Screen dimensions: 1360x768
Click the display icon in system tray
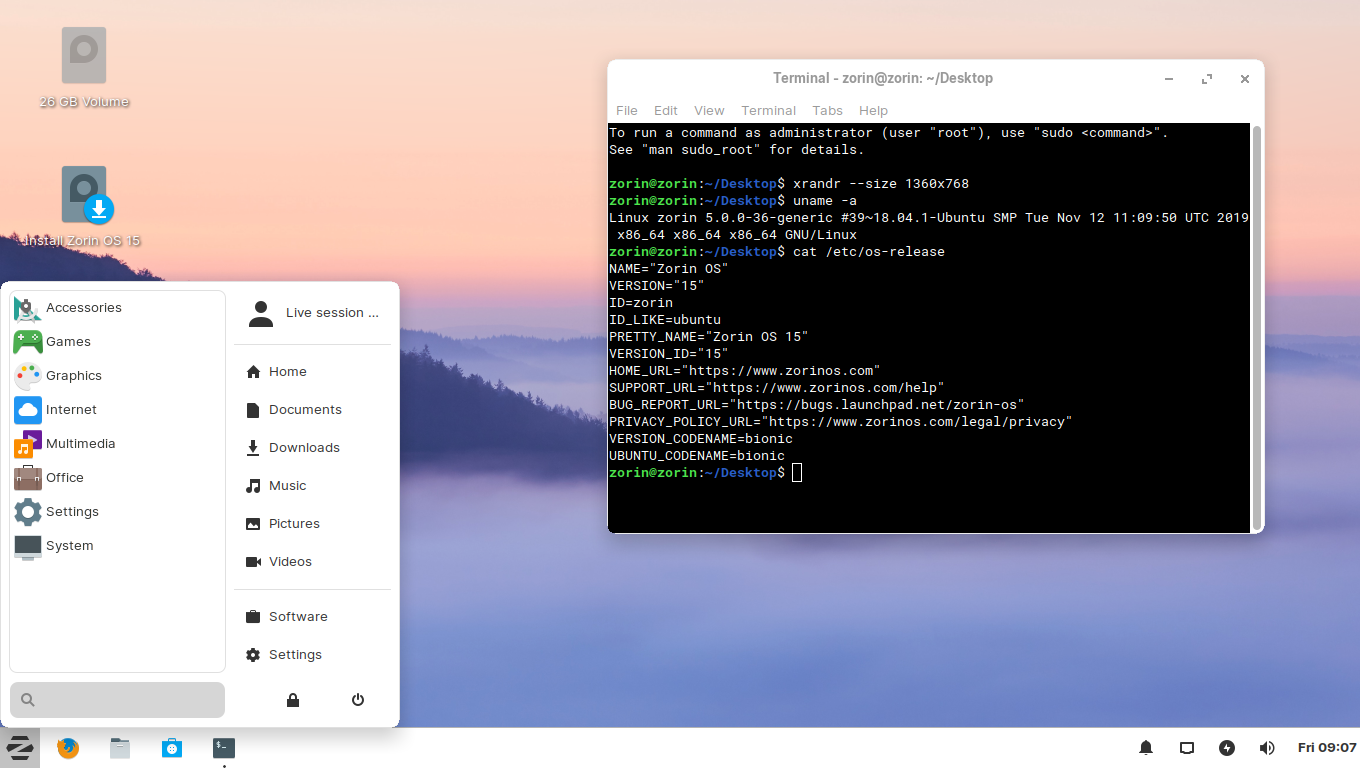tap(1187, 748)
